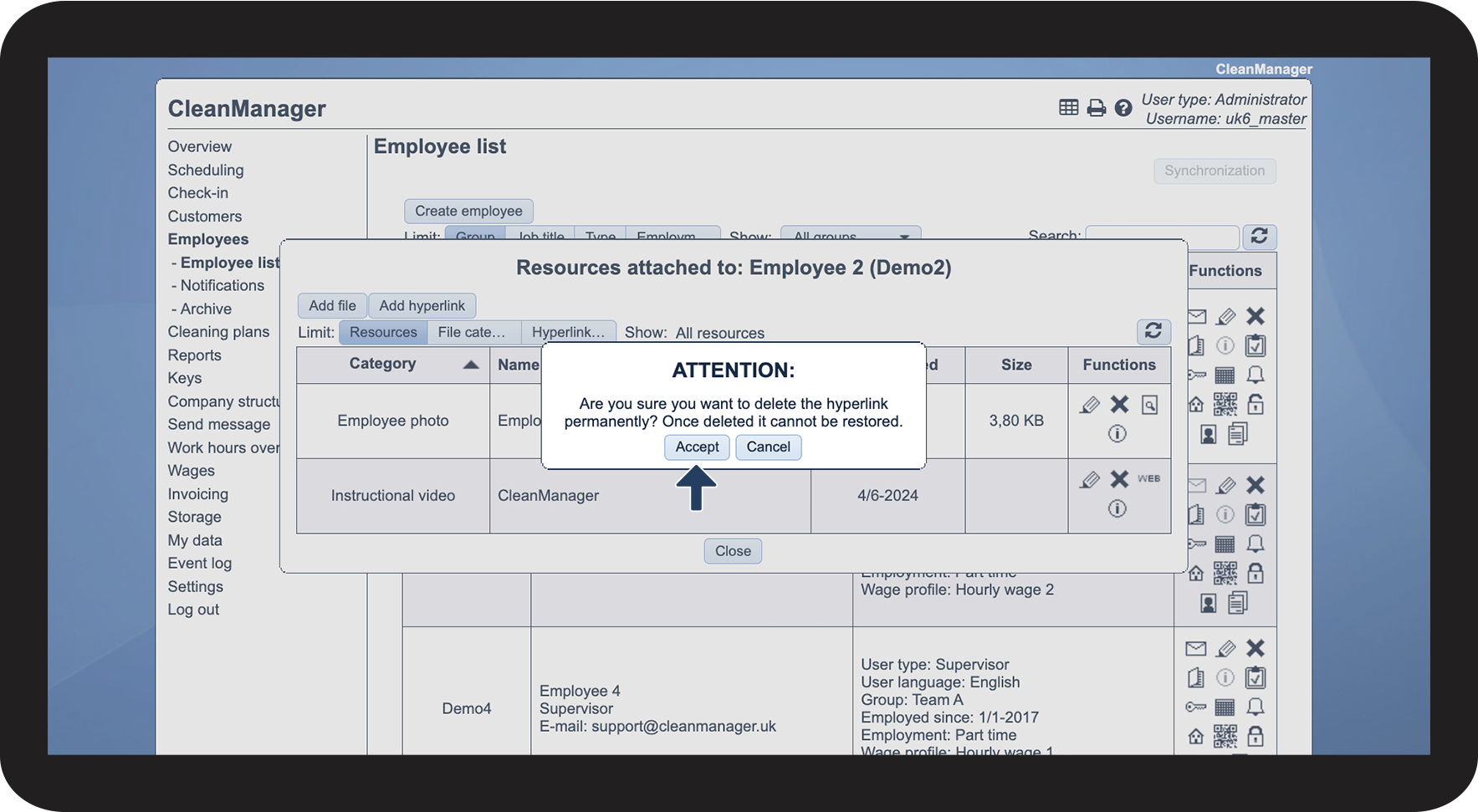Refresh the employee list next to search
The image size is (1478, 812).
coord(1259,237)
